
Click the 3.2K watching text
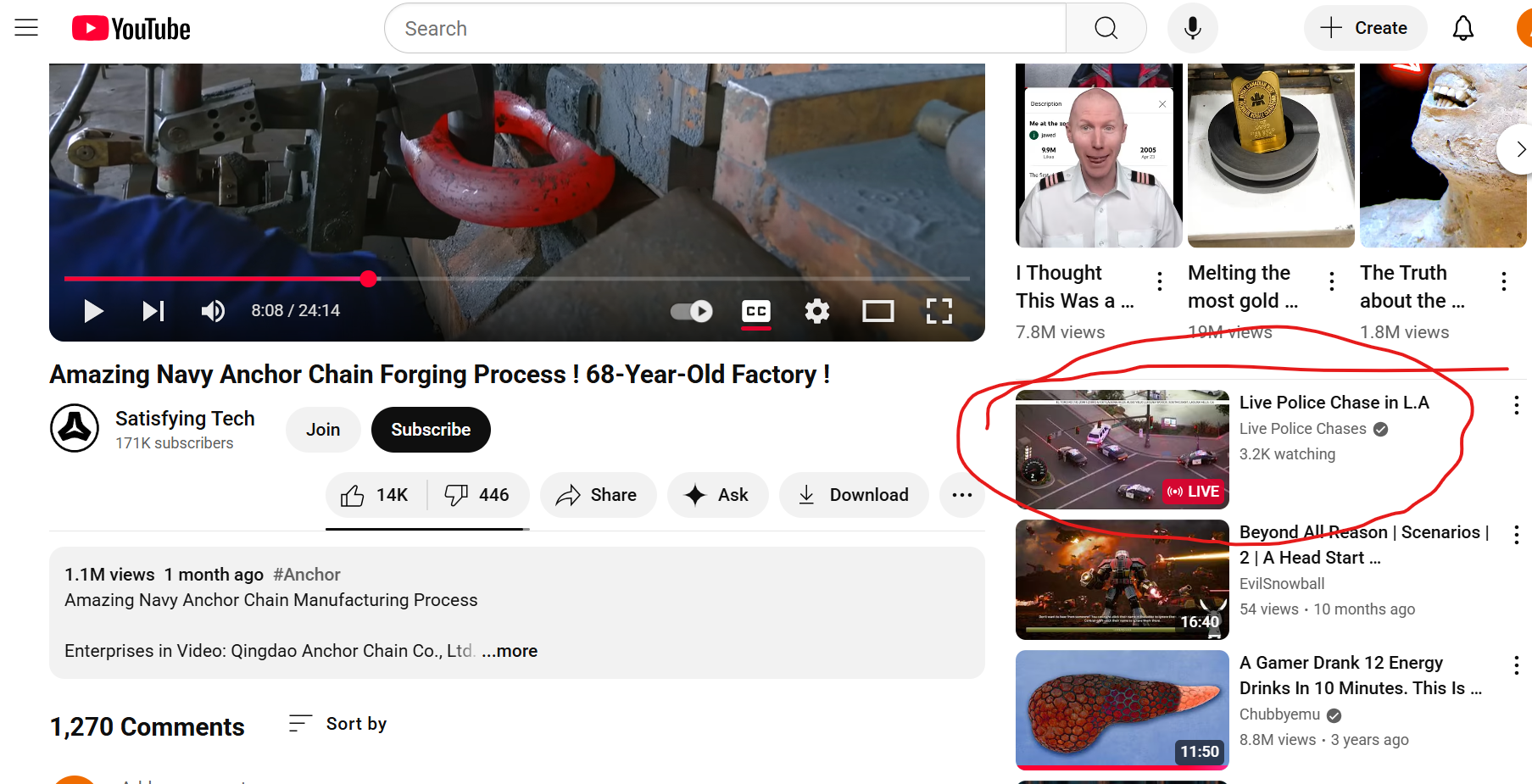click(x=1287, y=454)
